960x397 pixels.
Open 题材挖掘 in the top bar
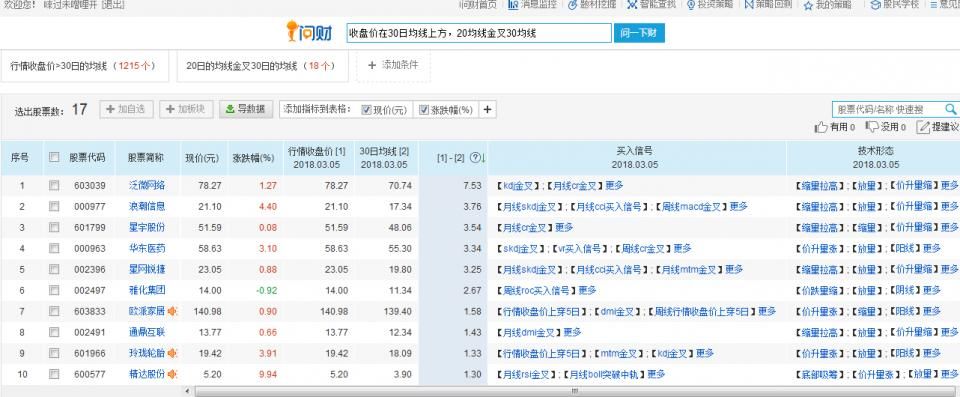point(592,5)
